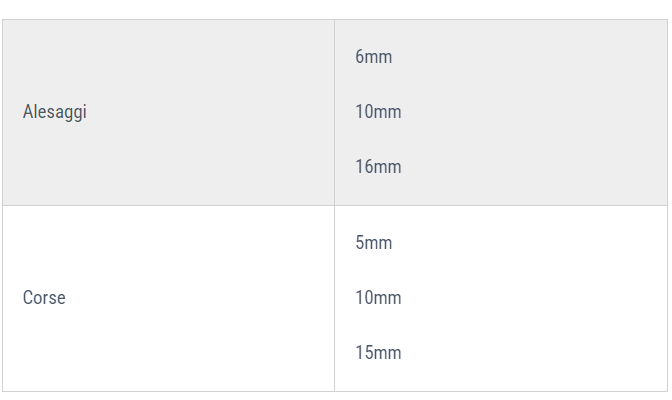Click empty space right of 15mm
The image size is (672, 400).
531,352
